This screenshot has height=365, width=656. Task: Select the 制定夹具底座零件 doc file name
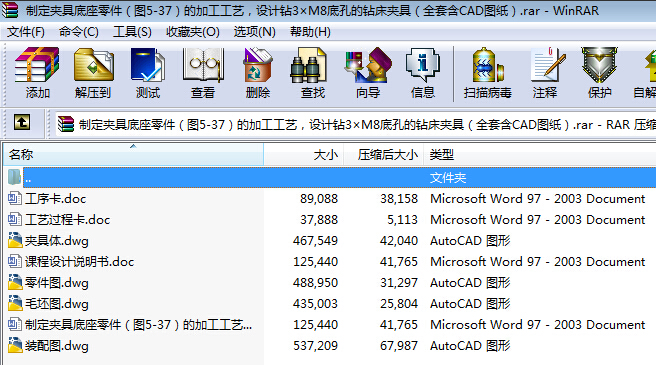pyautogui.click(x=138, y=324)
